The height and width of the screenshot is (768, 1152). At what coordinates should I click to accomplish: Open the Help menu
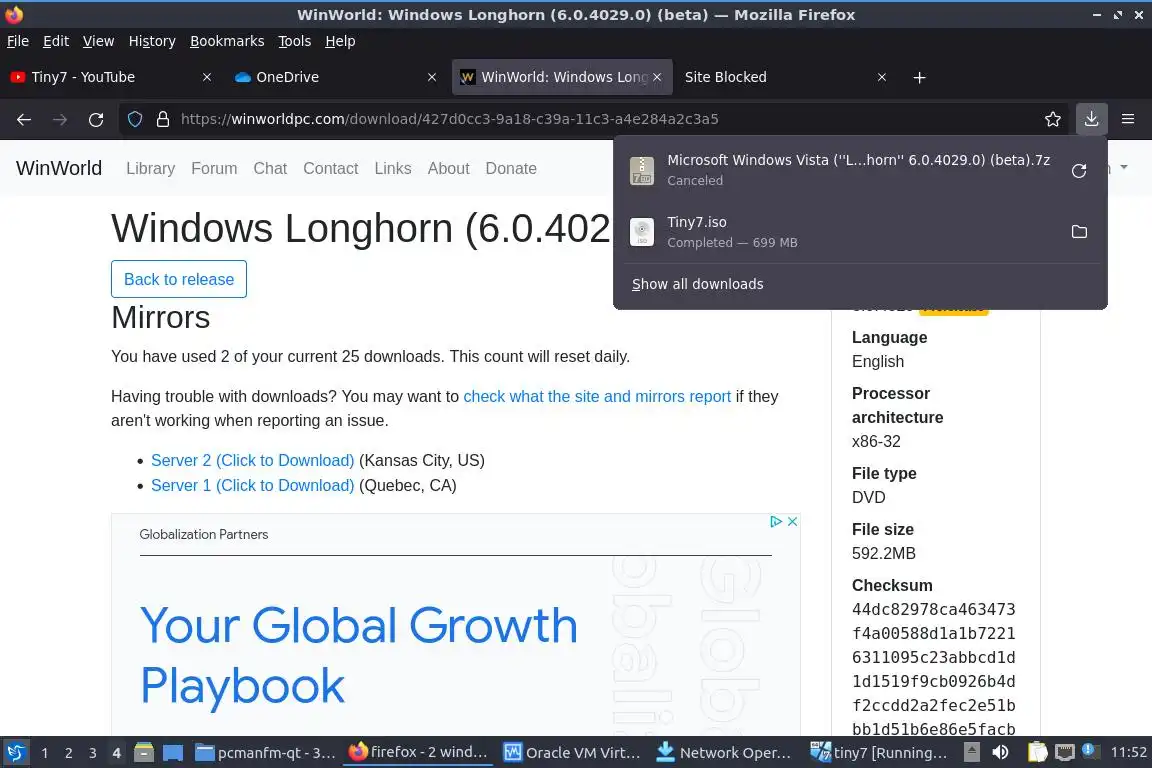tap(340, 41)
